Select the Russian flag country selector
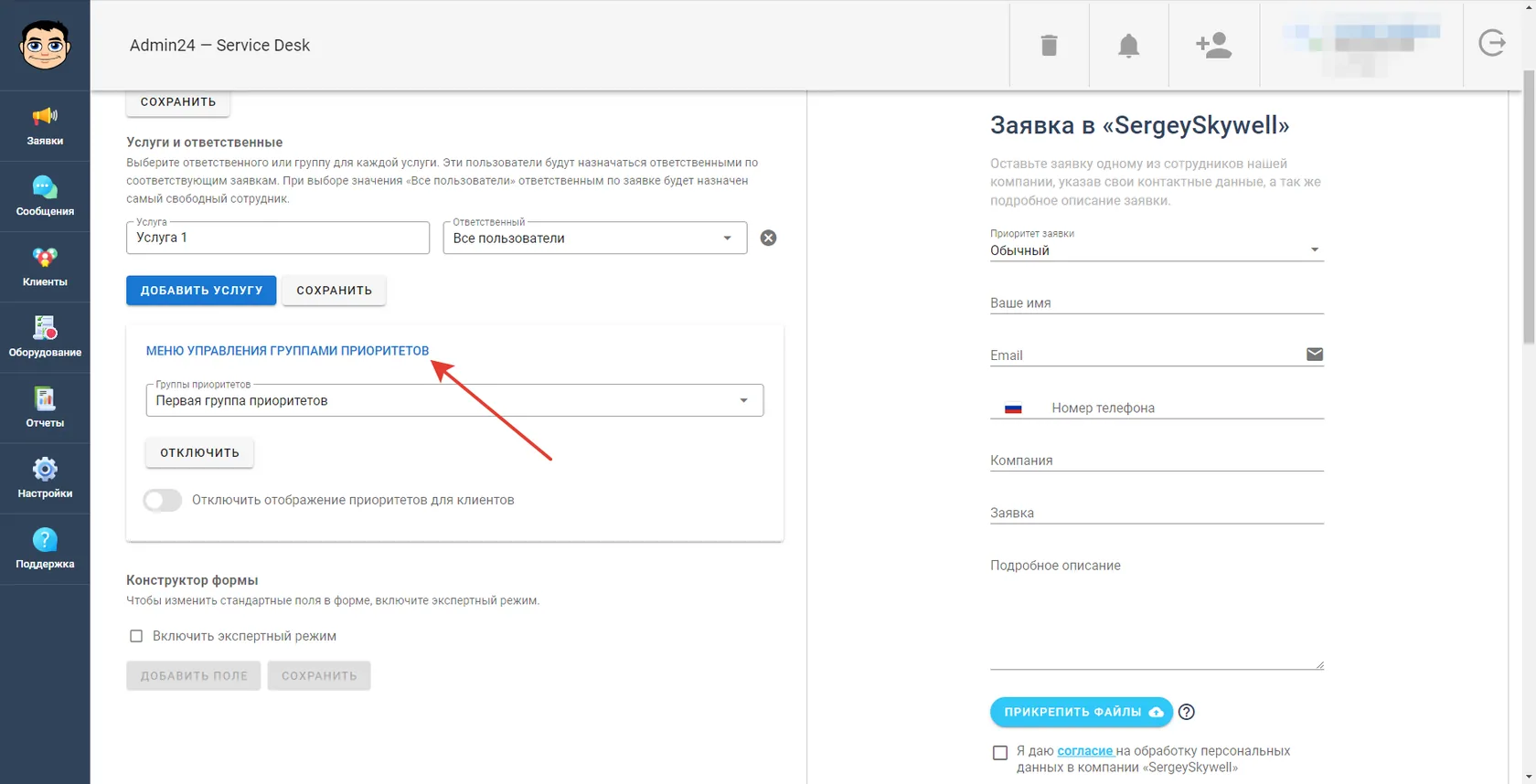This screenshot has height=784, width=1536. pyautogui.click(x=1013, y=408)
